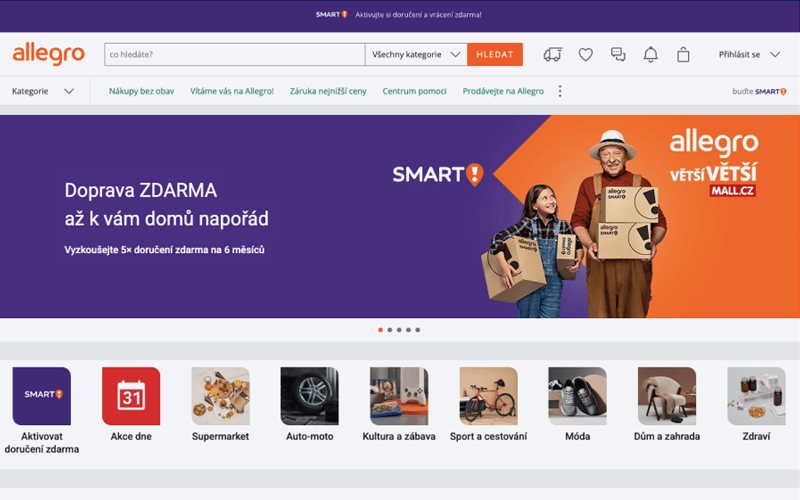Focus the 'co hledáte?' search field

click(x=234, y=55)
